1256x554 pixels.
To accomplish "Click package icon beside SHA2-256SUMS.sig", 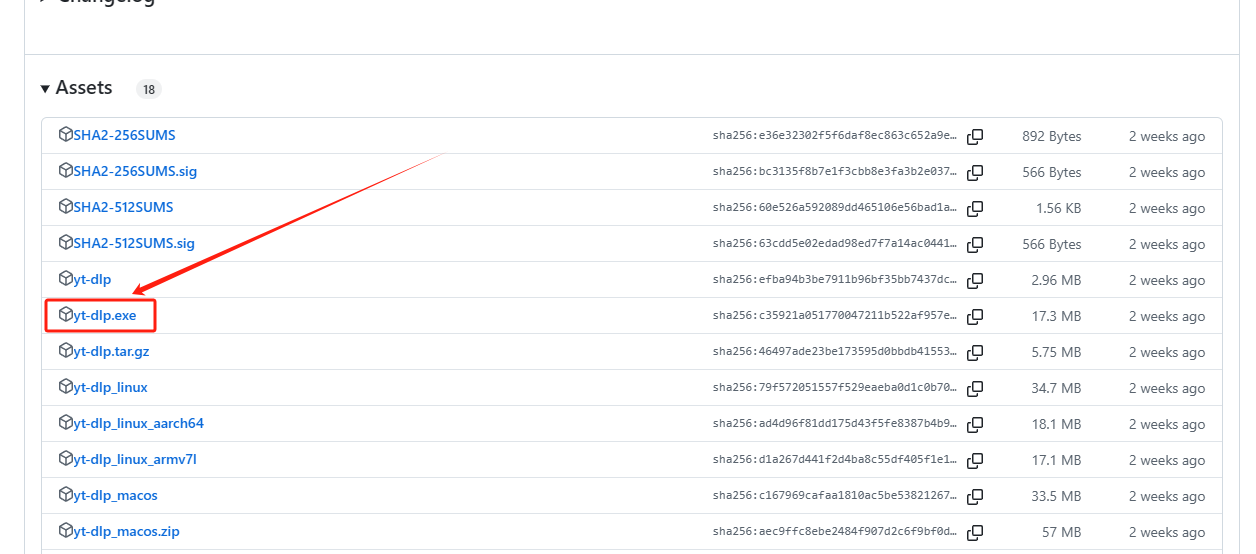I will [66, 171].
